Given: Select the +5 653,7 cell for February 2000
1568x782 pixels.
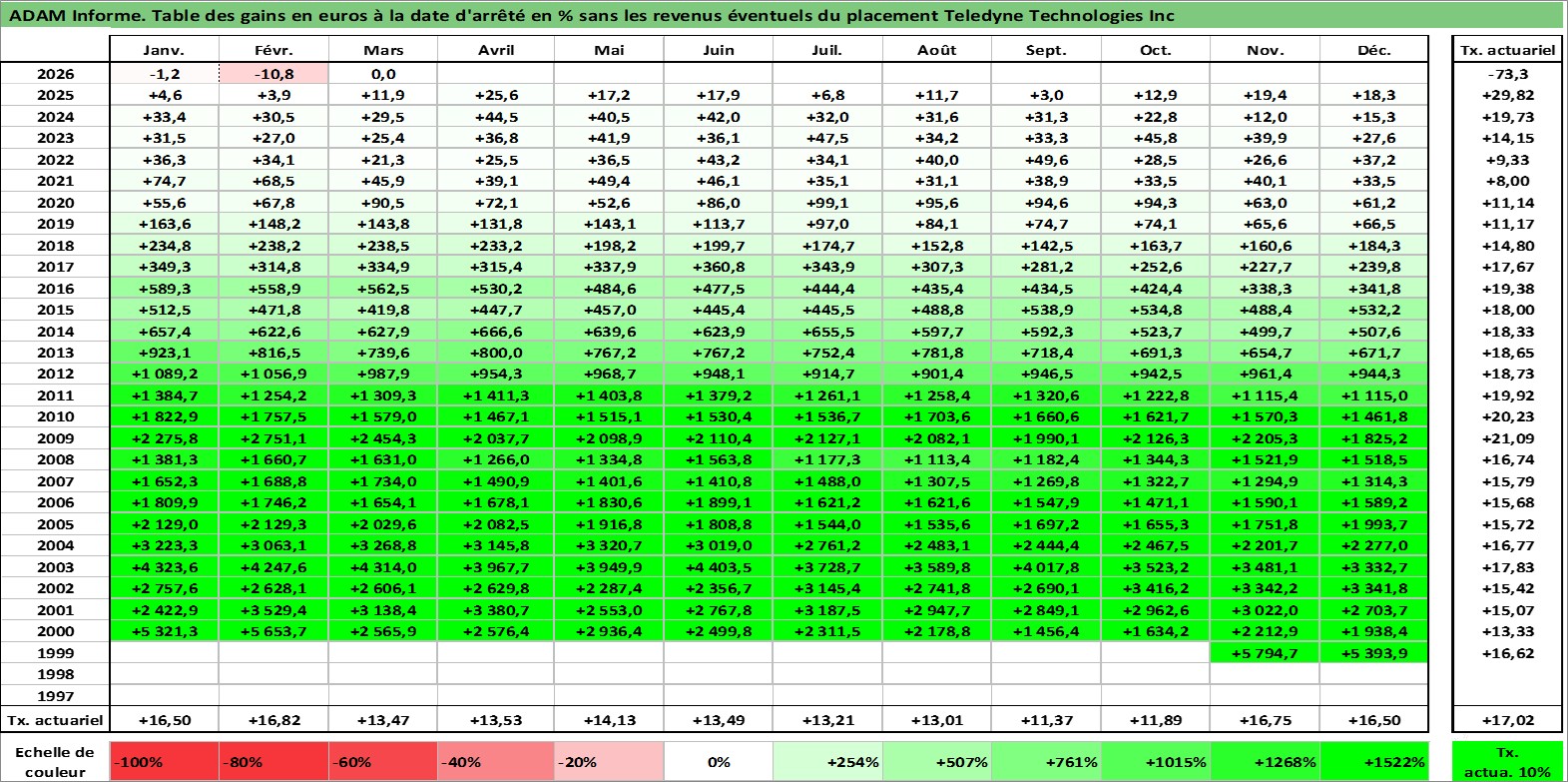Looking at the screenshot, I should (x=273, y=631).
